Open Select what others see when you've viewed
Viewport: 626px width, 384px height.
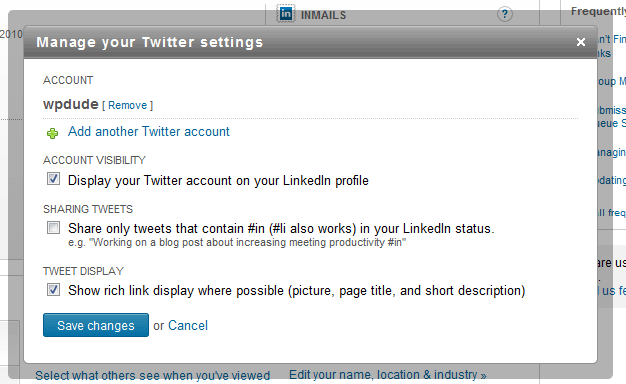tap(153, 376)
